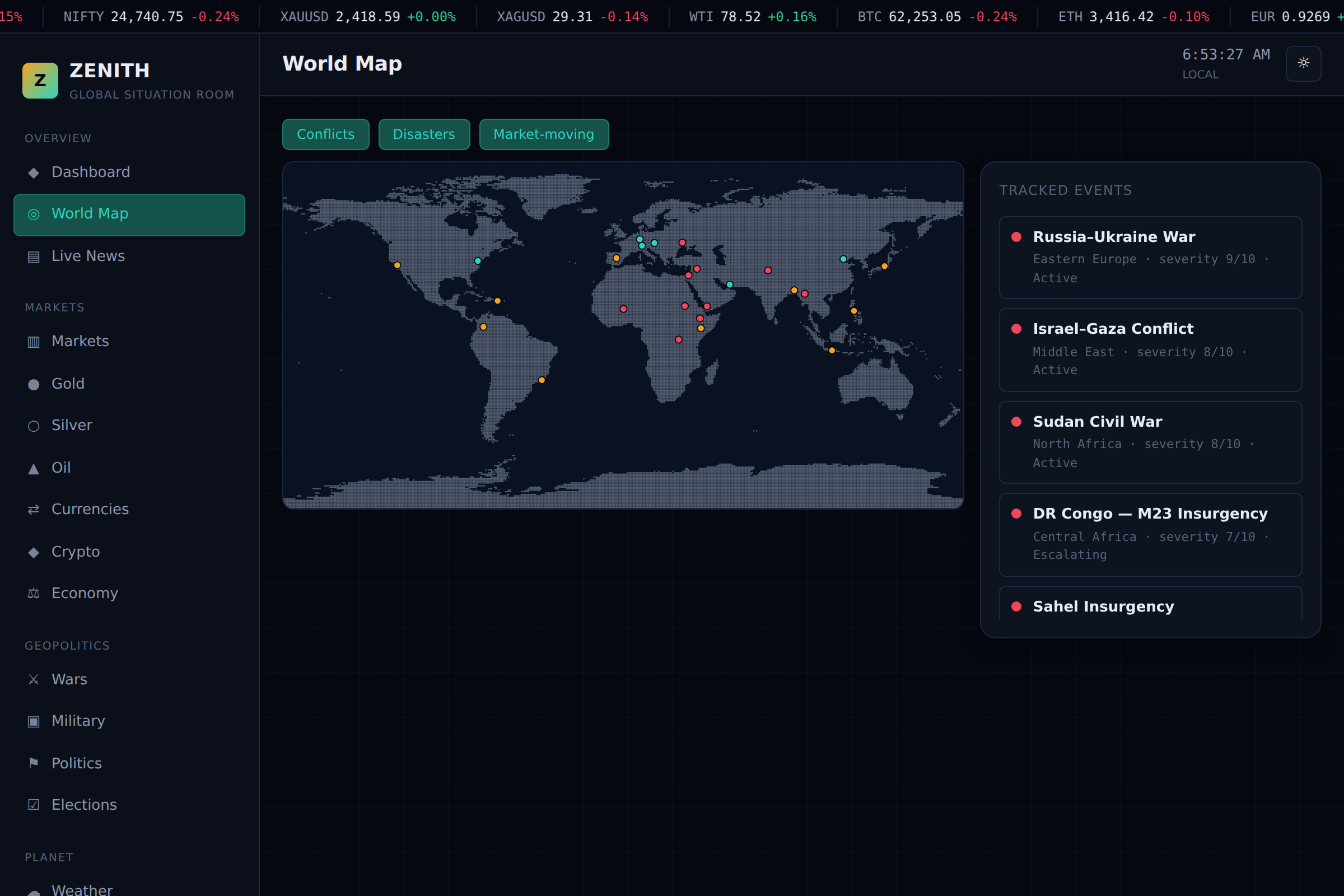Screen dimensions: 1344x896
Task: Click the teal marker in the Persian Gulf
Action: [x=730, y=284]
